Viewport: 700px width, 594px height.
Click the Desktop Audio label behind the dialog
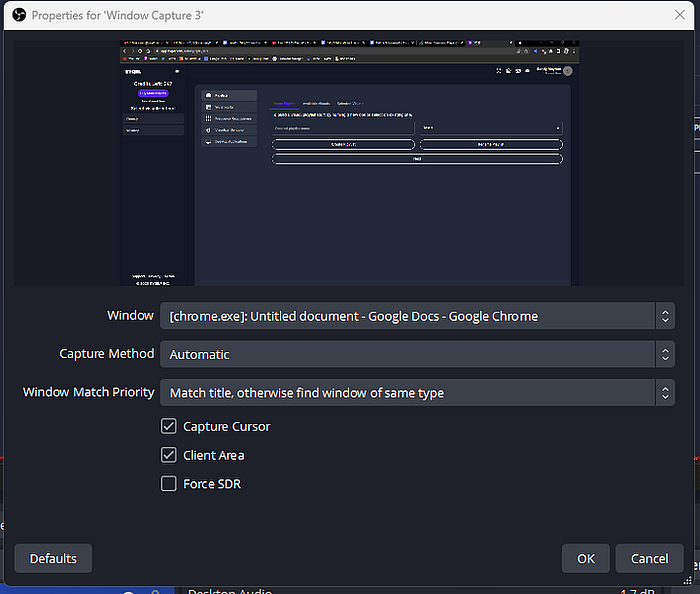point(230,591)
